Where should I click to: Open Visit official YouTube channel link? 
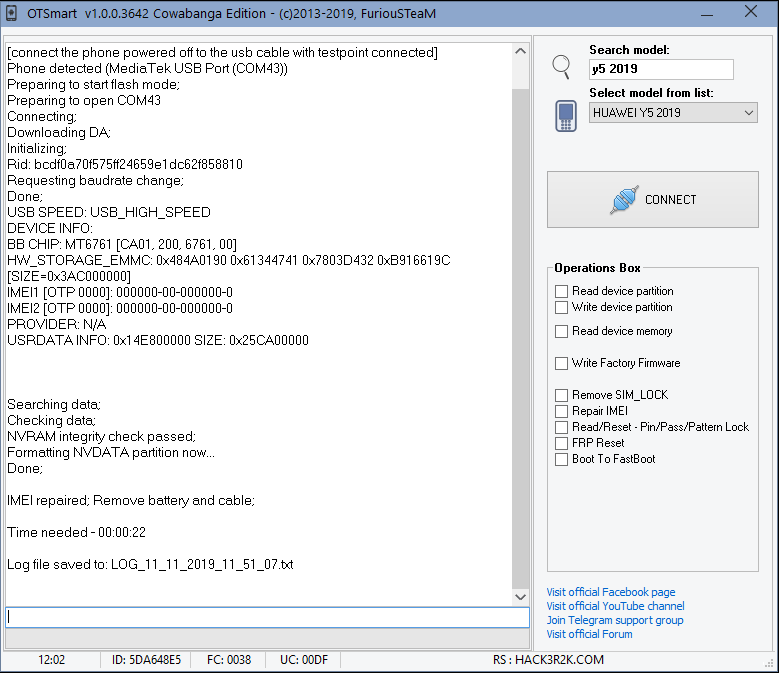click(x=615, y=606)
